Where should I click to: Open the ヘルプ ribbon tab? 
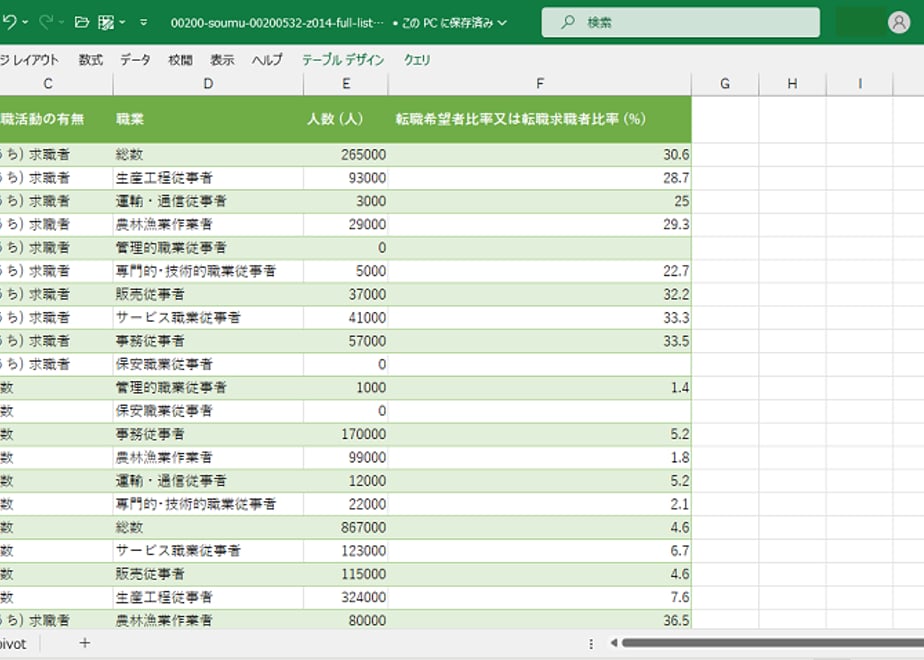coord(267,60)
